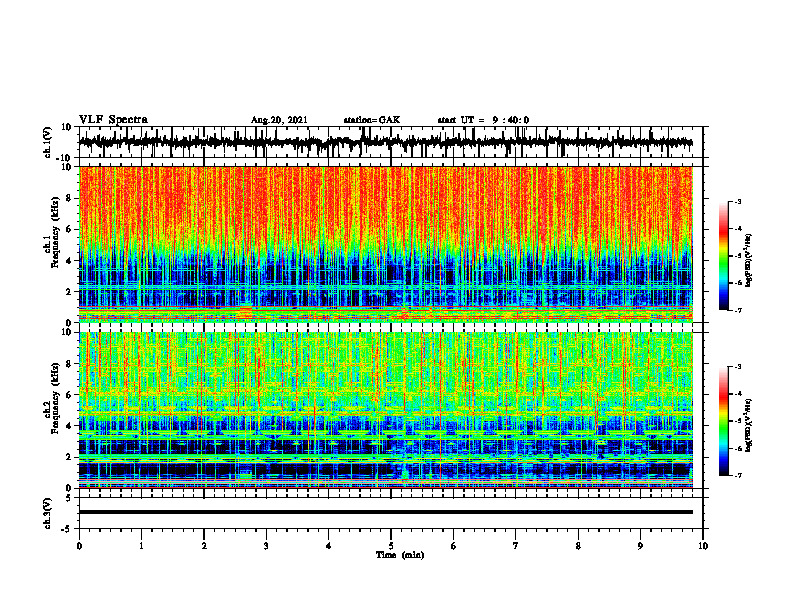Click the '6' kHz tick on ch.1 spectrogram
The height and width of the screenshot is (612, 792).
(69, 229)
